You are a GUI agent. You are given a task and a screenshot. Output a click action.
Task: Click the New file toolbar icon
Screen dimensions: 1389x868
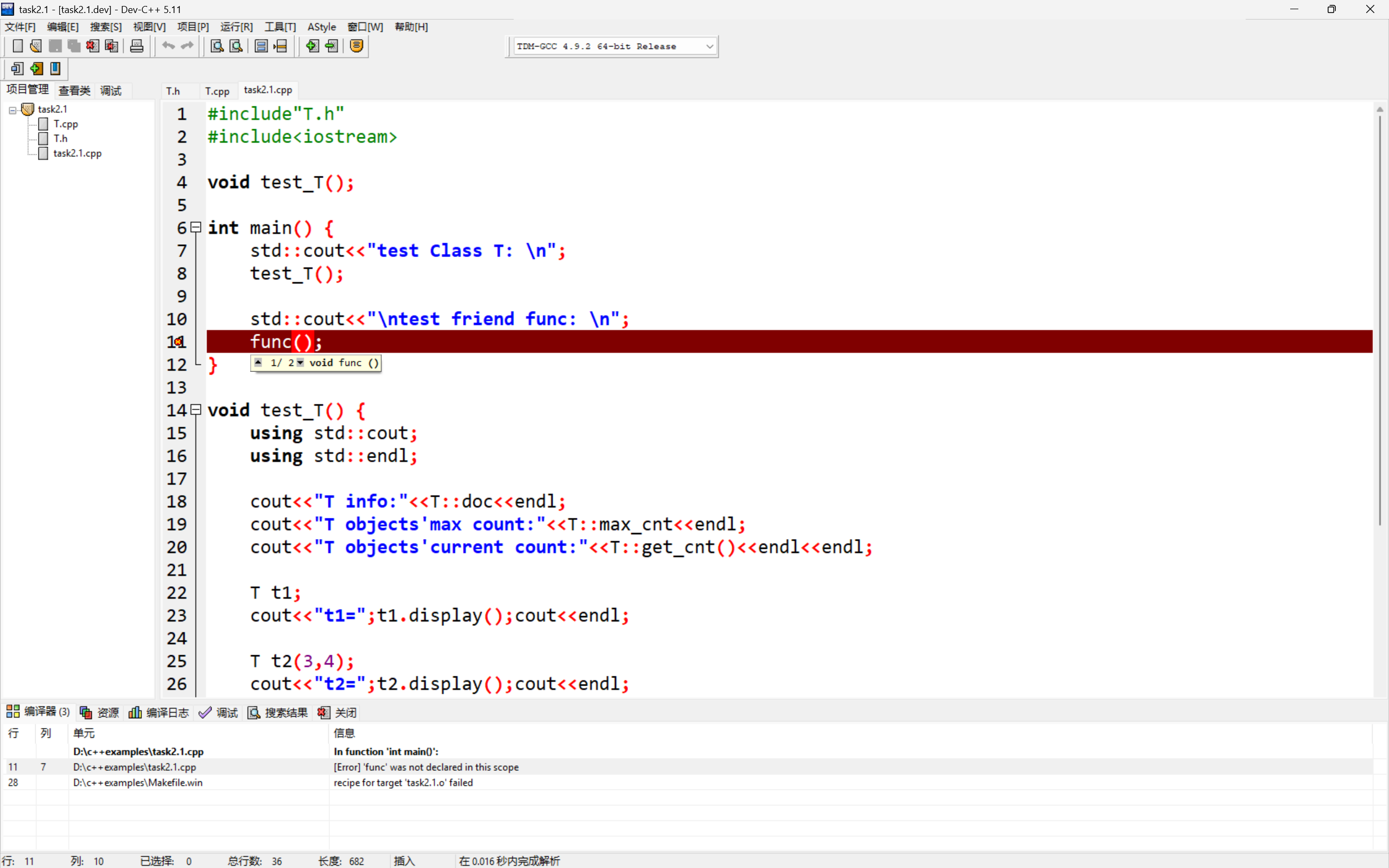(x=17, y=46)
